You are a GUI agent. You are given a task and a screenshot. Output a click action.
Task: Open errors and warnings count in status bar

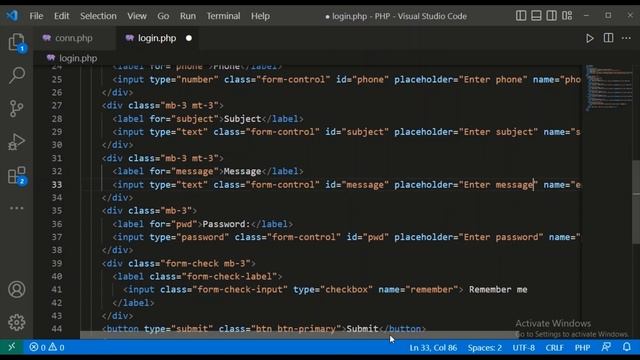(x=47, y=347)
